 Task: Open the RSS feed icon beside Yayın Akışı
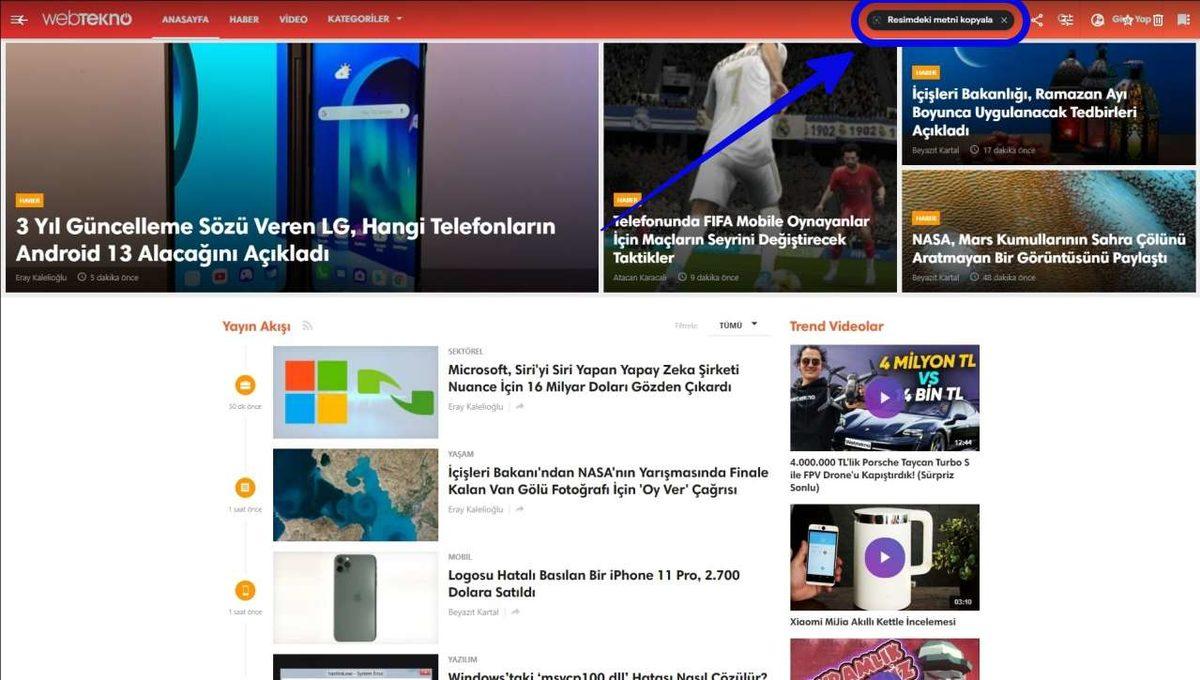click(x=308, y=326)
